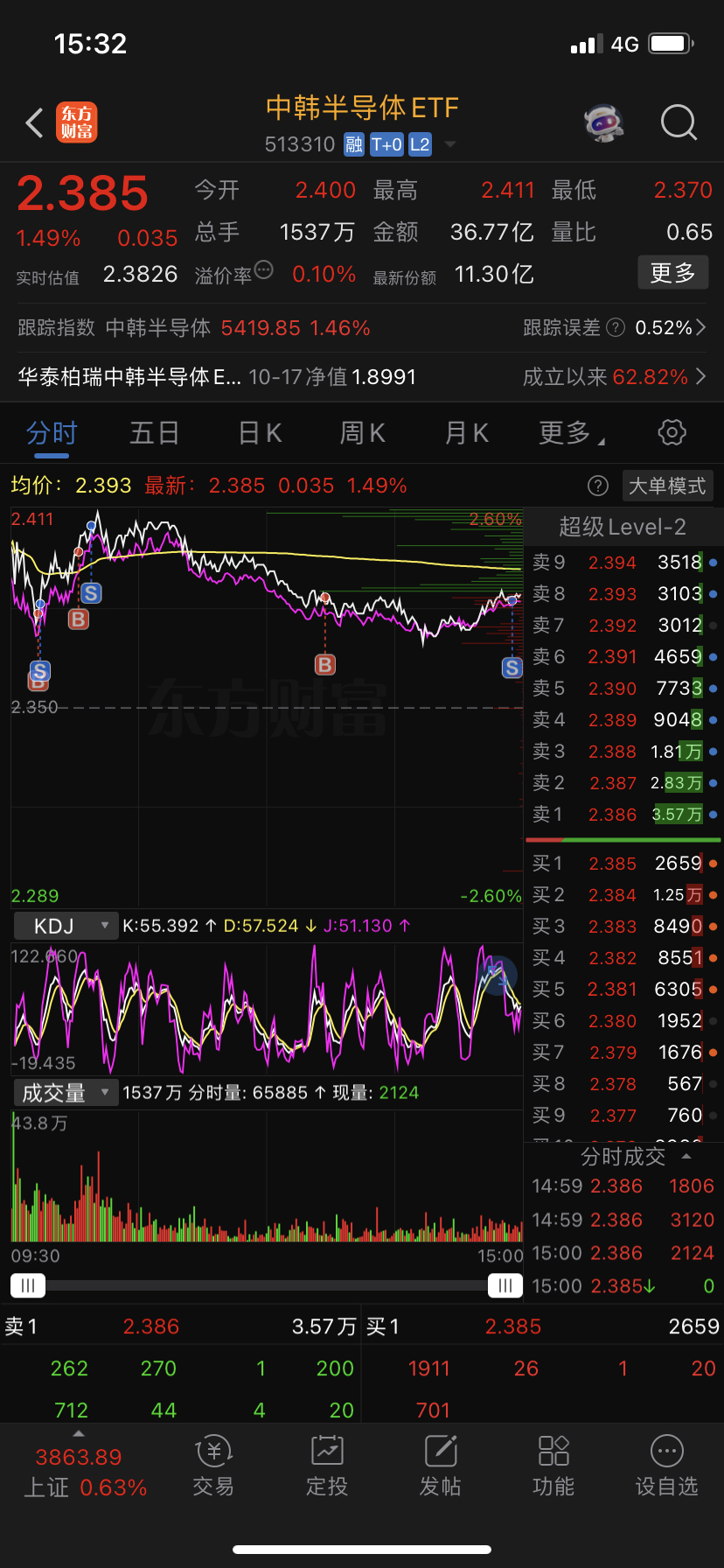Tap the right time range slider handle

pyautogui.click(x=505, y=1285)
